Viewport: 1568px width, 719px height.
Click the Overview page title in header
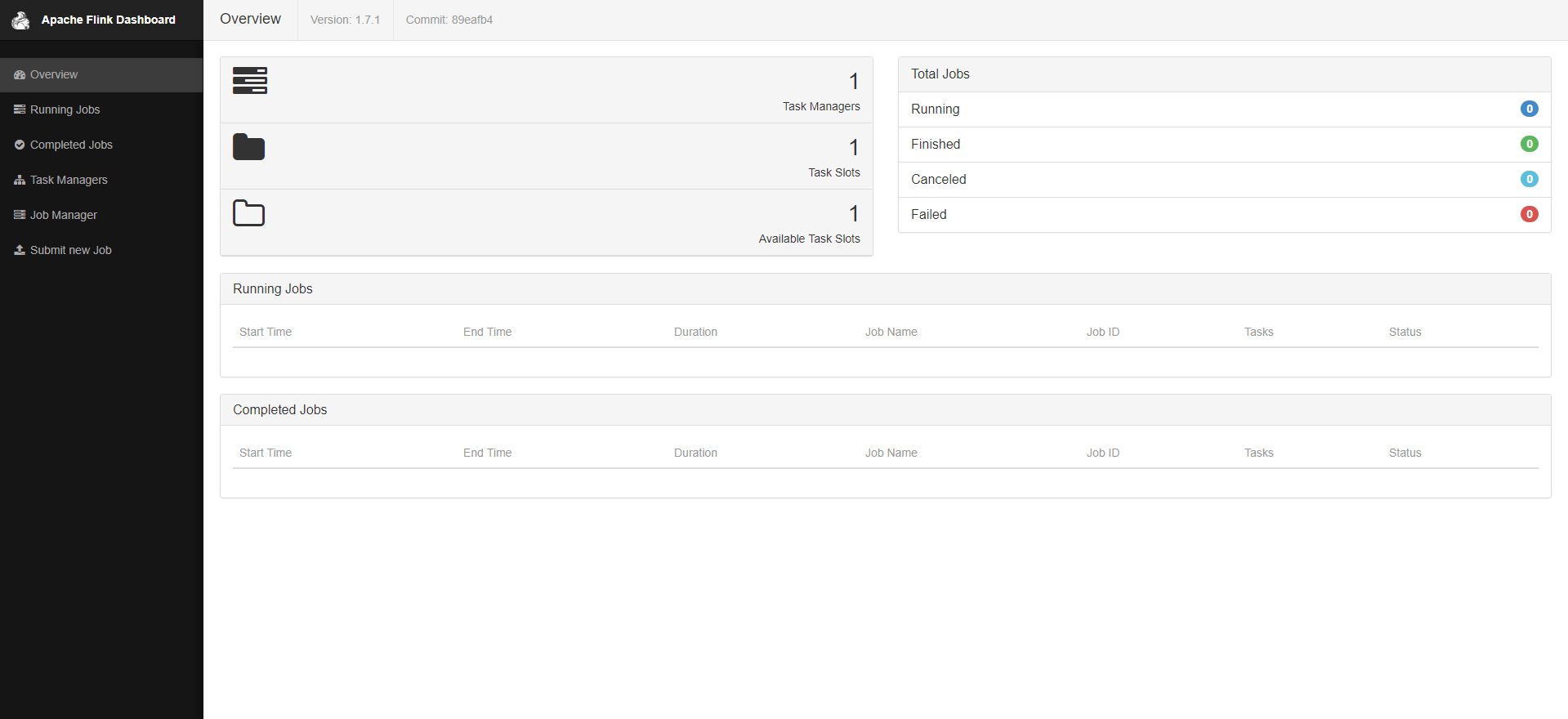click(x=250, y=19)
